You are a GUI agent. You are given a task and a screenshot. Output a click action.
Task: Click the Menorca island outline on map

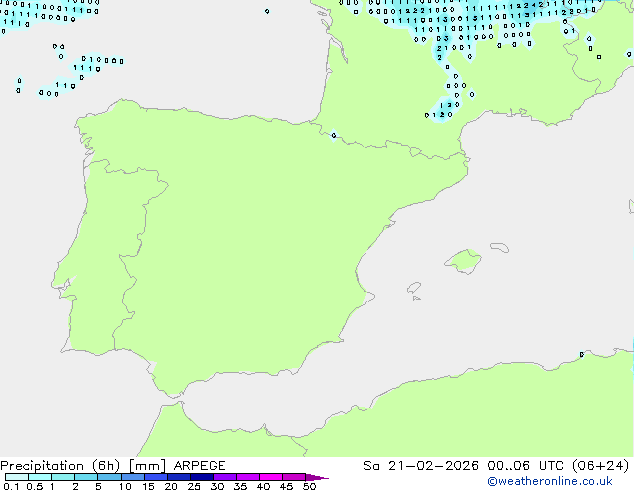tap(499, 247)
